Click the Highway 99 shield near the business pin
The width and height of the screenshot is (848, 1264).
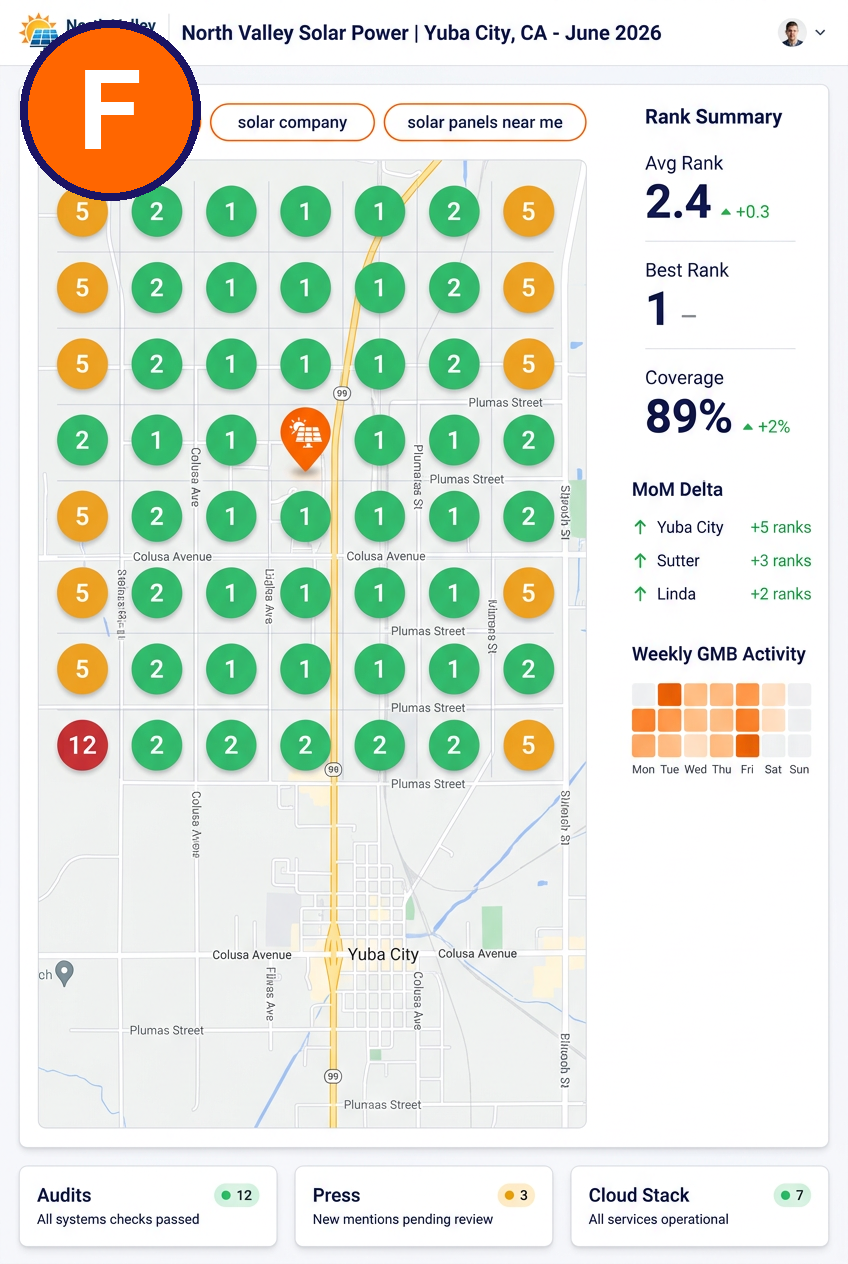[x=342, y=393]
